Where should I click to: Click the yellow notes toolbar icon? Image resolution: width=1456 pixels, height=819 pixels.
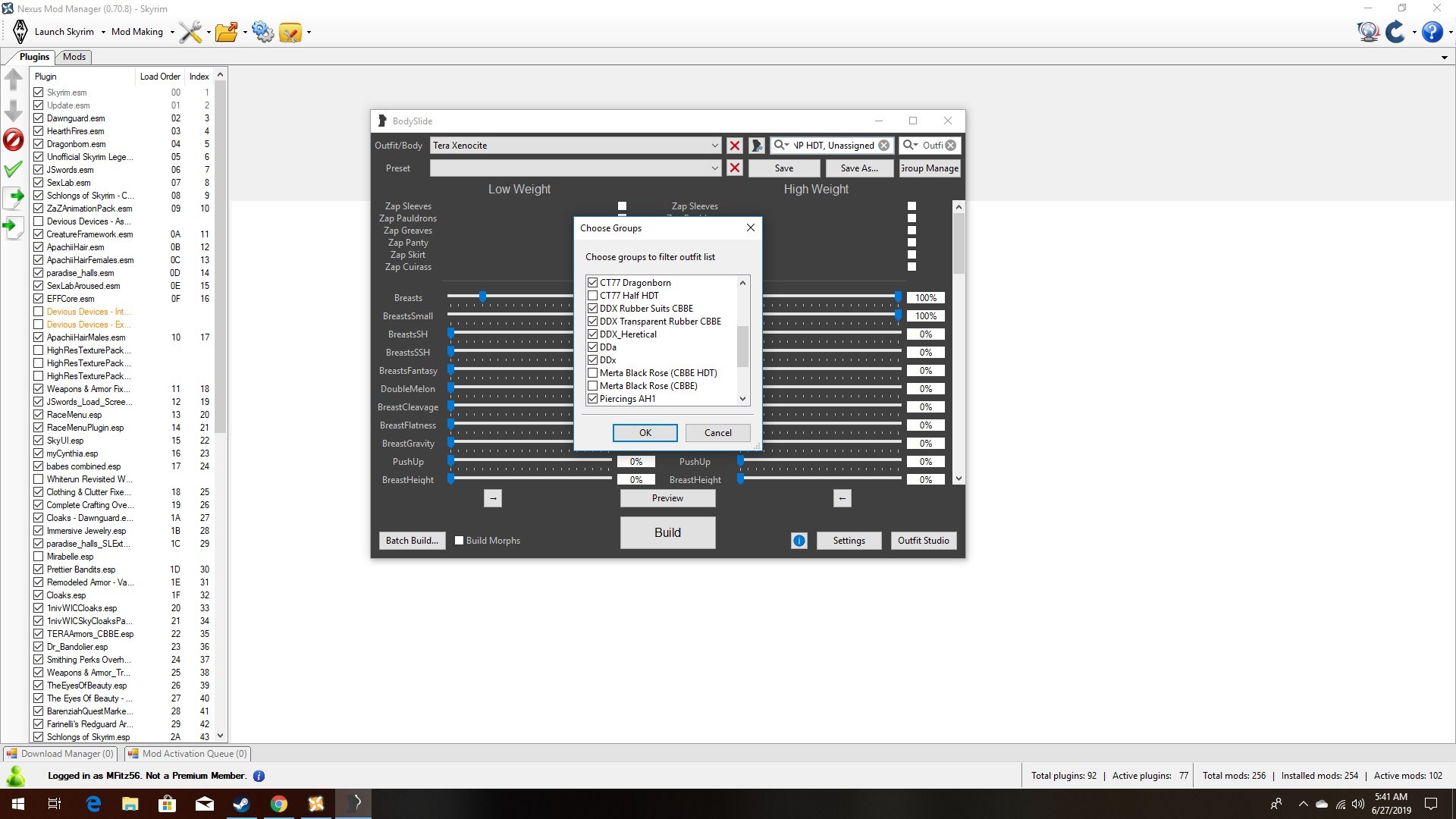(x=290, y=32)
